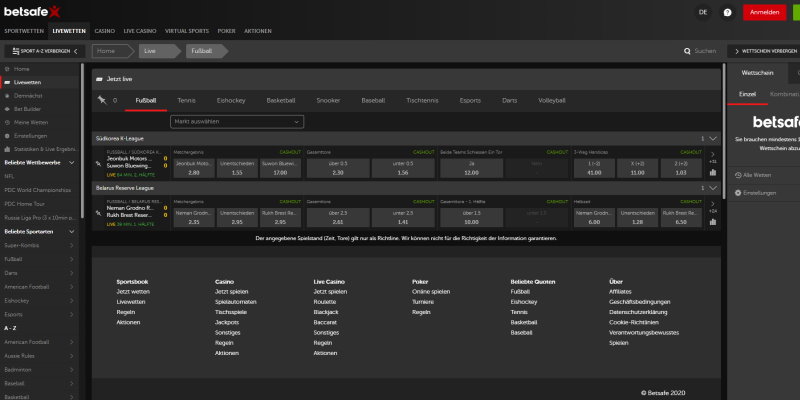
Task: Pin the Neman Grodno match
Action: pyautogui.click(x=98, y=213)
